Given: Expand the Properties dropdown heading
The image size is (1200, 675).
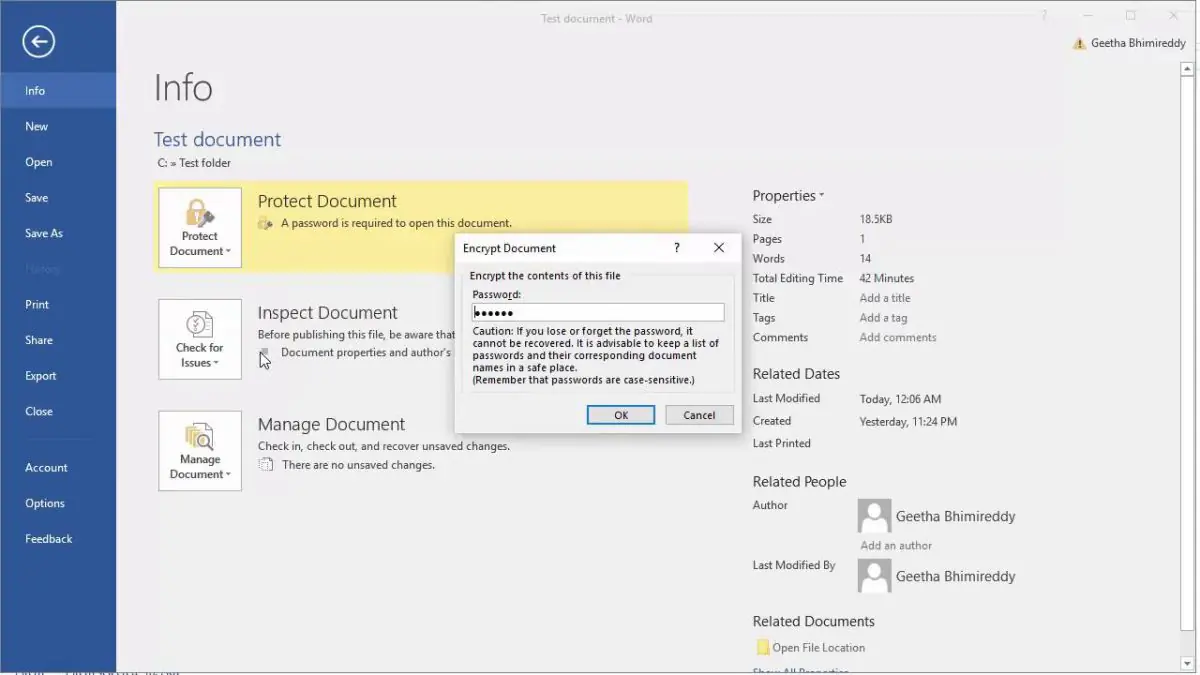Looking at the screenshot, I should pyautogui.click(x=788, y=196).
